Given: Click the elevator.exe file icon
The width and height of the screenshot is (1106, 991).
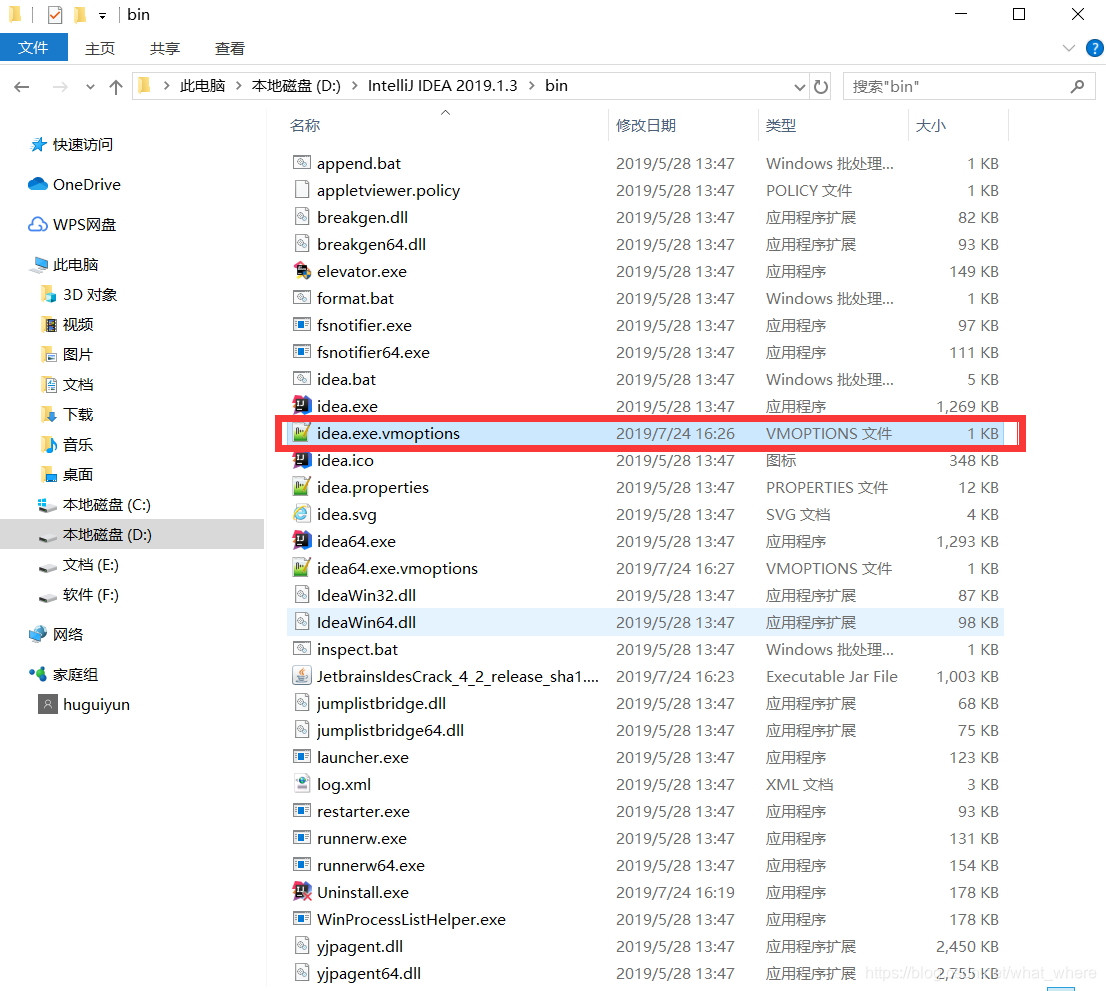Looking at the screenshot, I should tap(302, 271).
